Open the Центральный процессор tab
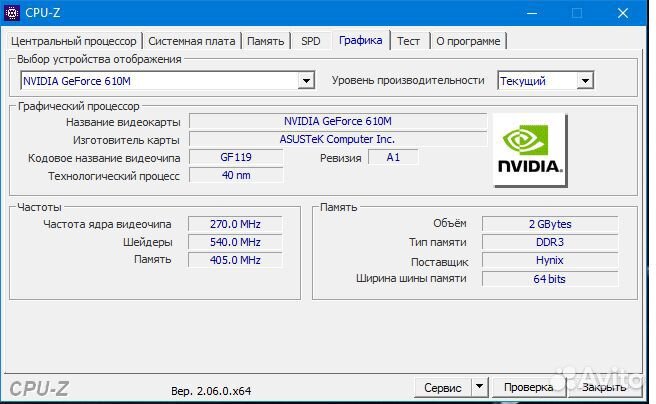This screenshot has width=656, height=404. pos(74,41)
